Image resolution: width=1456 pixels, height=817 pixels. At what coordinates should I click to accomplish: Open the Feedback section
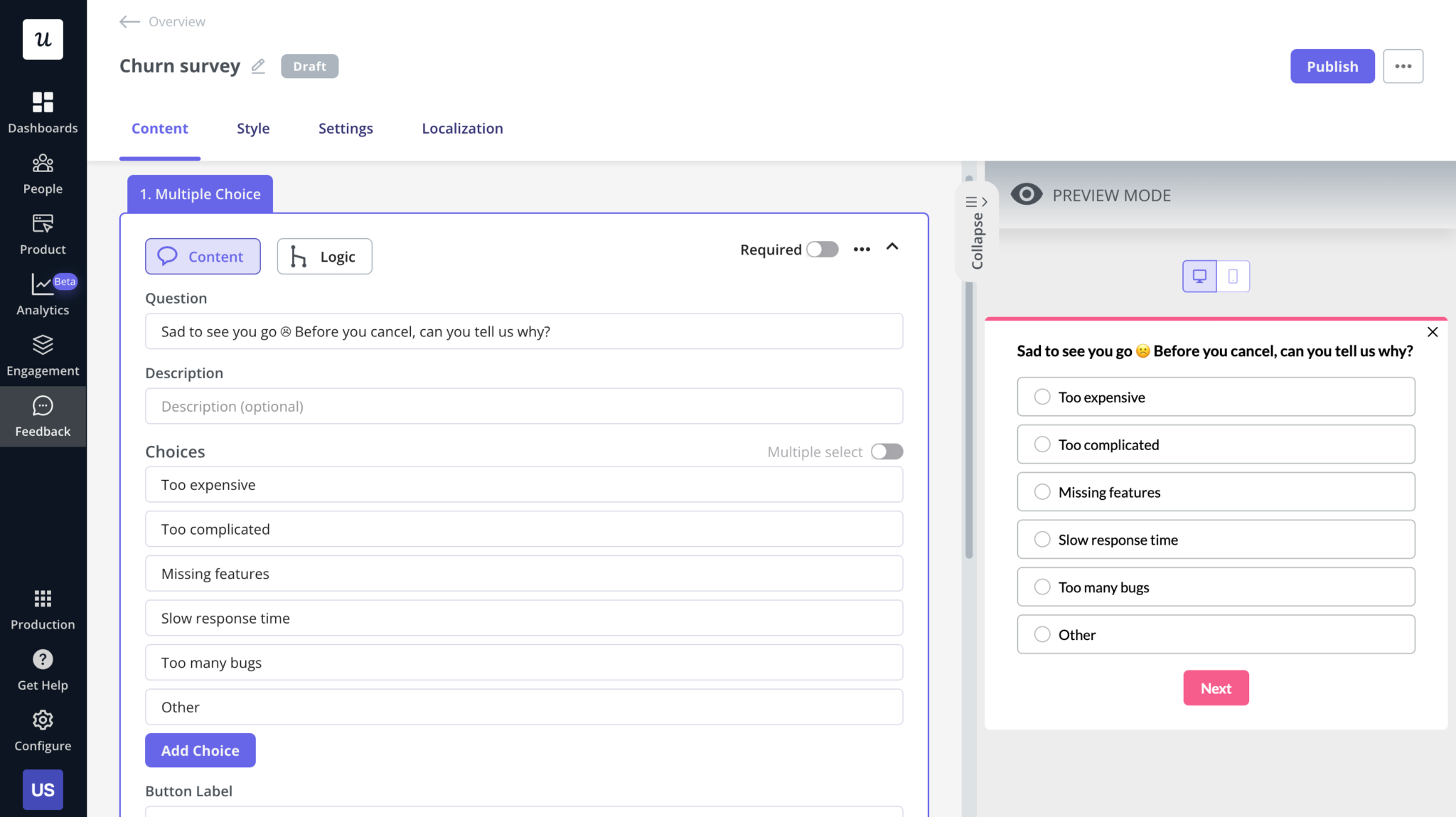[x=43, y=416]
